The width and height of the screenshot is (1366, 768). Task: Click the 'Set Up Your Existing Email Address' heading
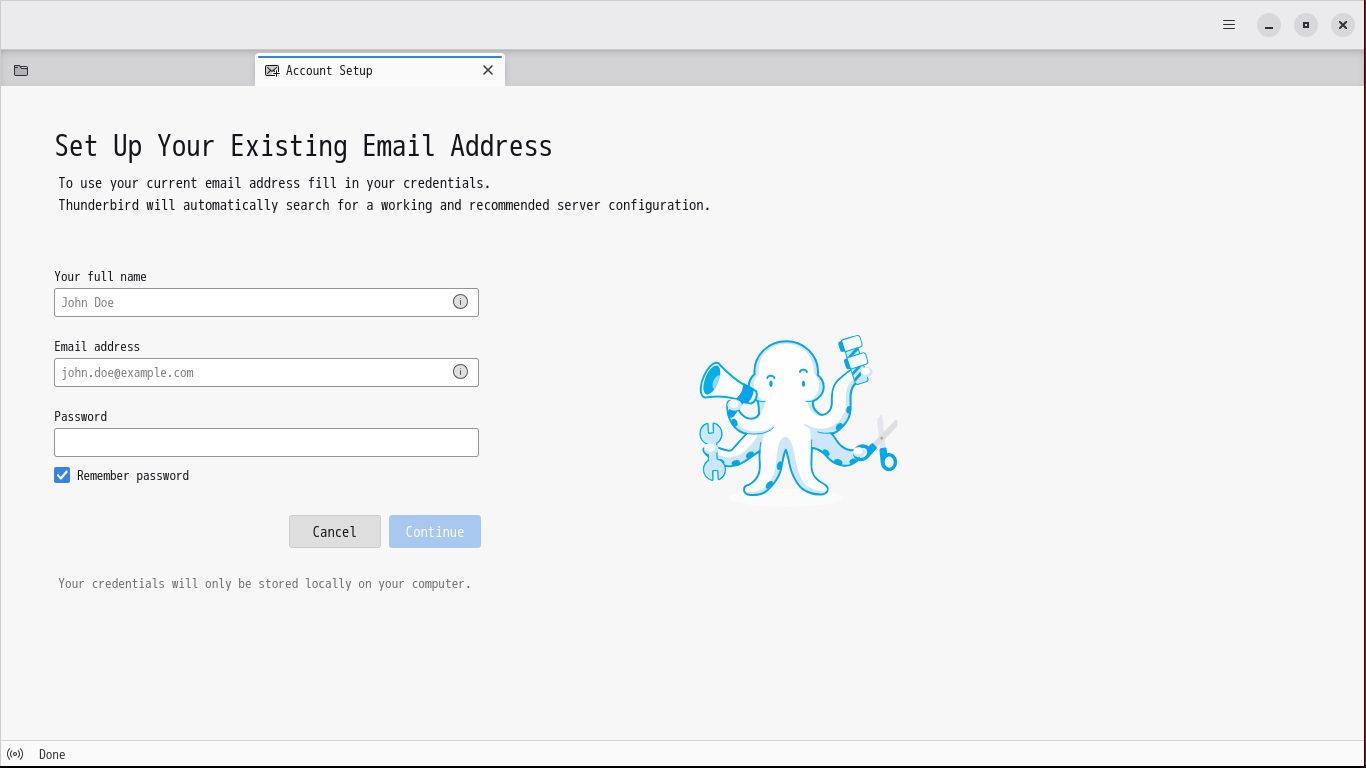pos(304,146)
